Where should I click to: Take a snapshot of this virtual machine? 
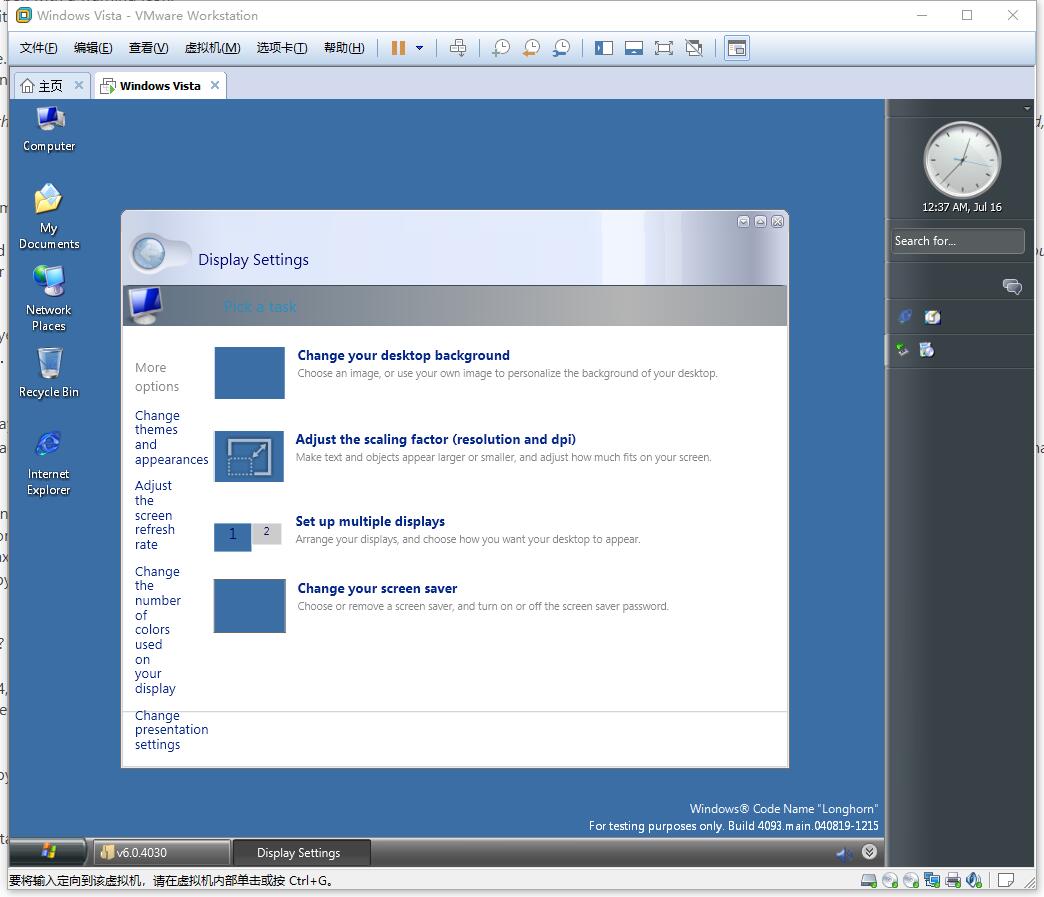[x=501, y=48]
